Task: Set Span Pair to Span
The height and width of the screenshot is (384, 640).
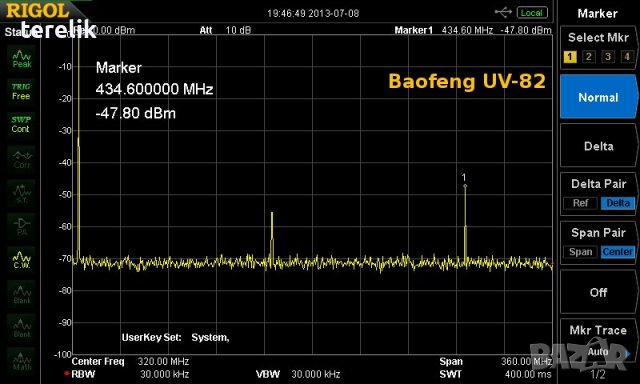Action: tap(580, 252)
